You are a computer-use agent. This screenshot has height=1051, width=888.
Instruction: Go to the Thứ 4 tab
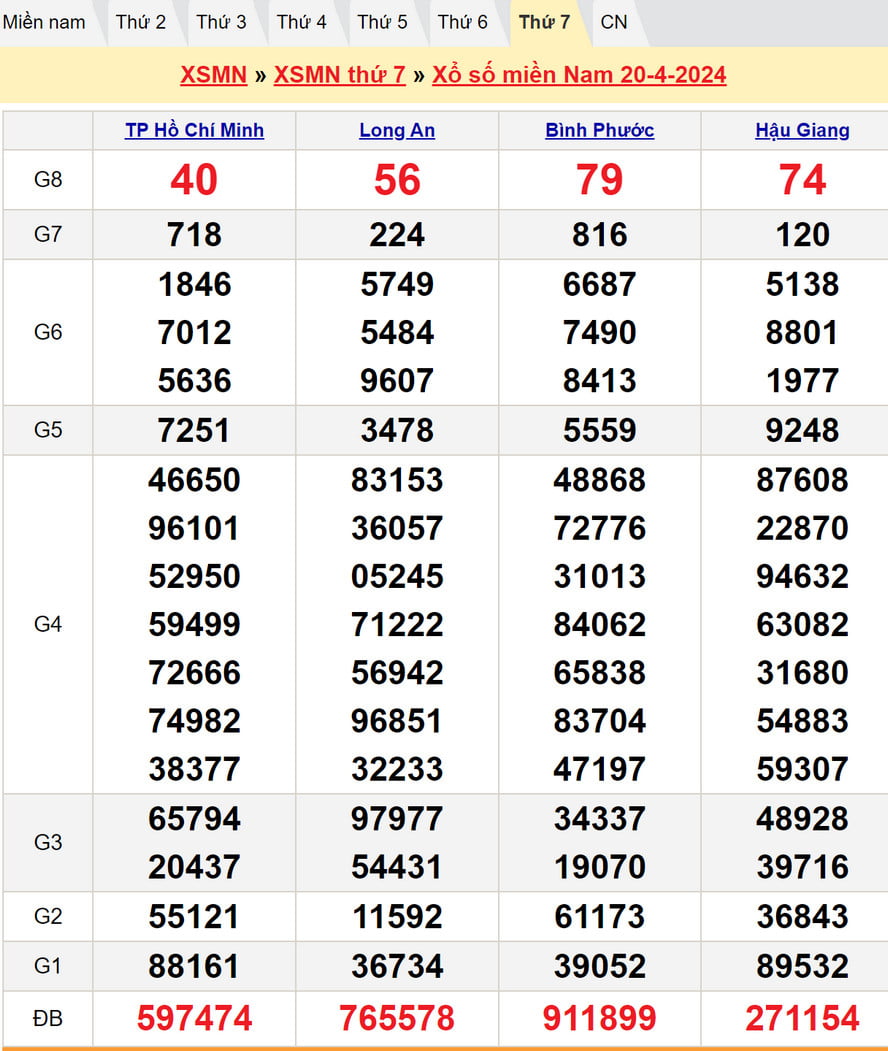point(302,22)
